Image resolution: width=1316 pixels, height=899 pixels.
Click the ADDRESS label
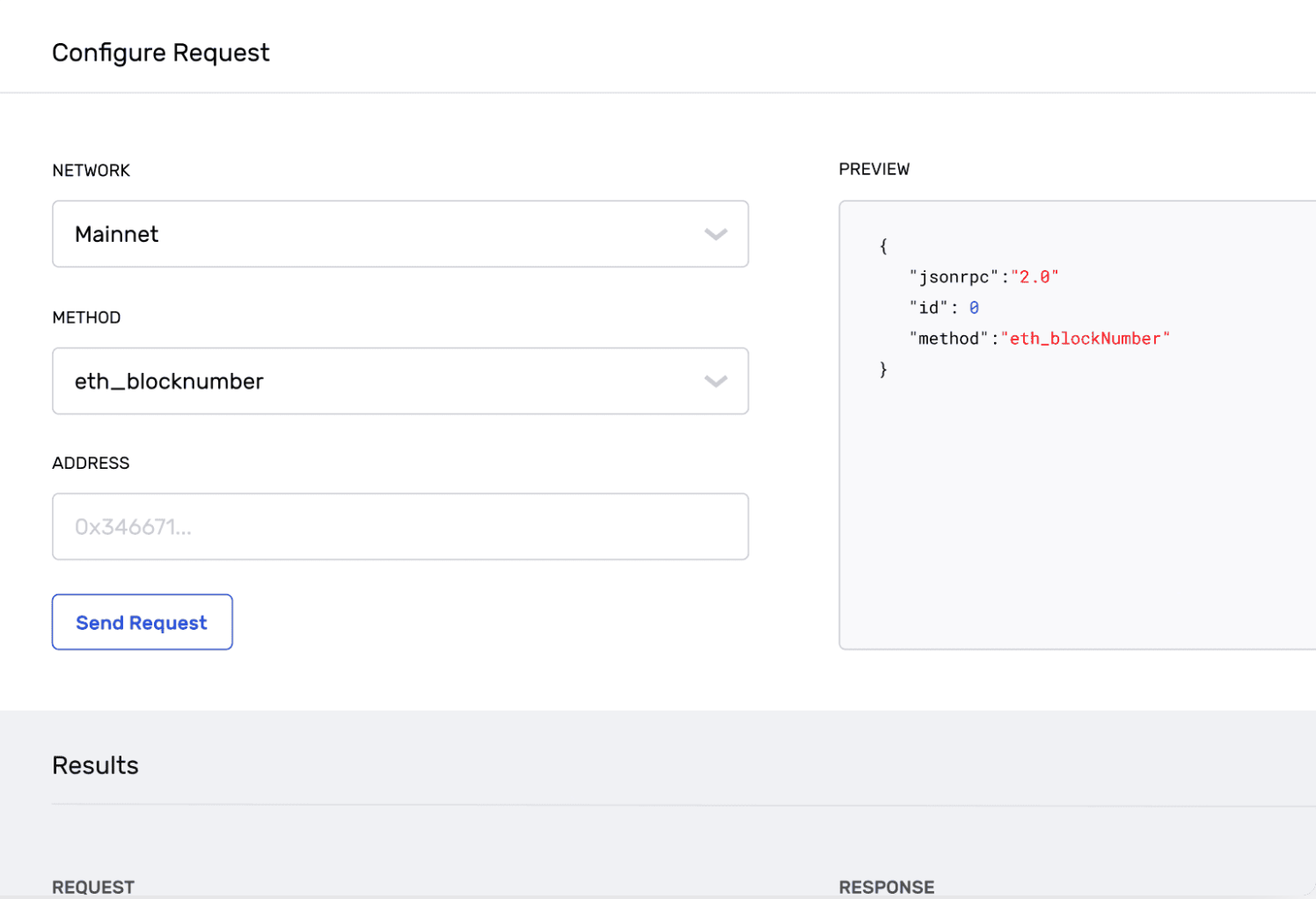[x=91, y=463]
